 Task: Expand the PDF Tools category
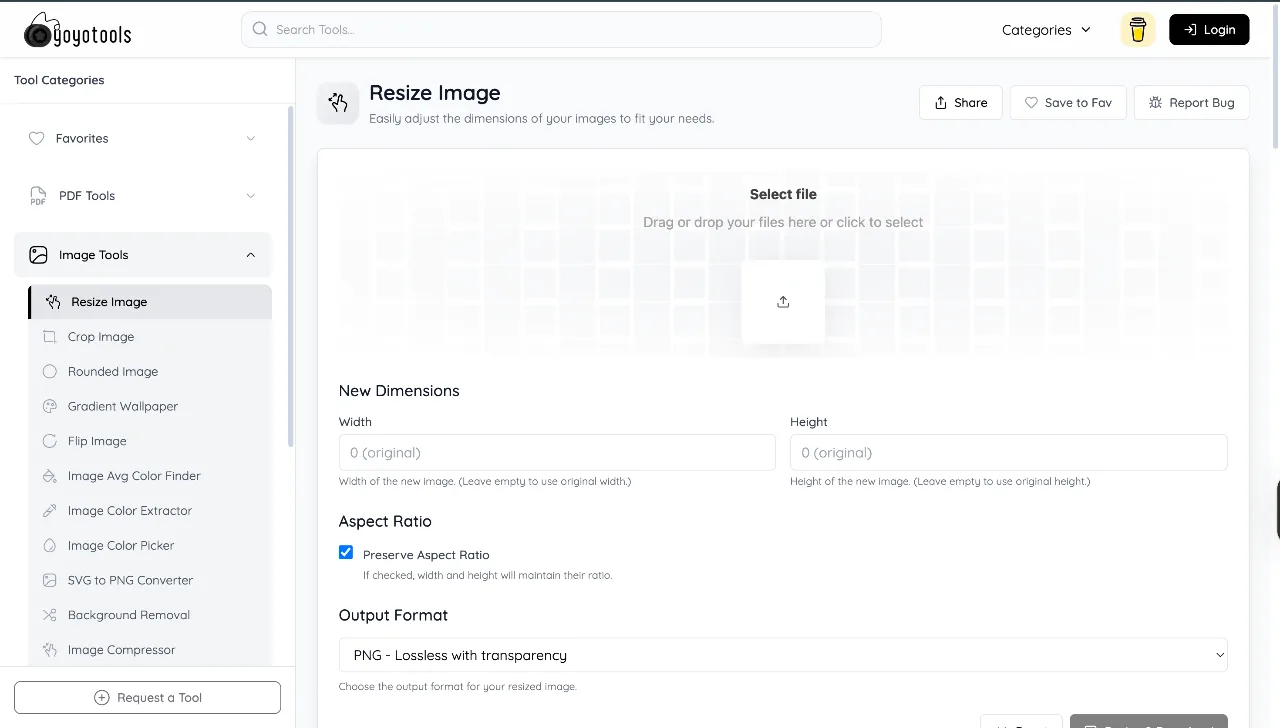(143, 196)
